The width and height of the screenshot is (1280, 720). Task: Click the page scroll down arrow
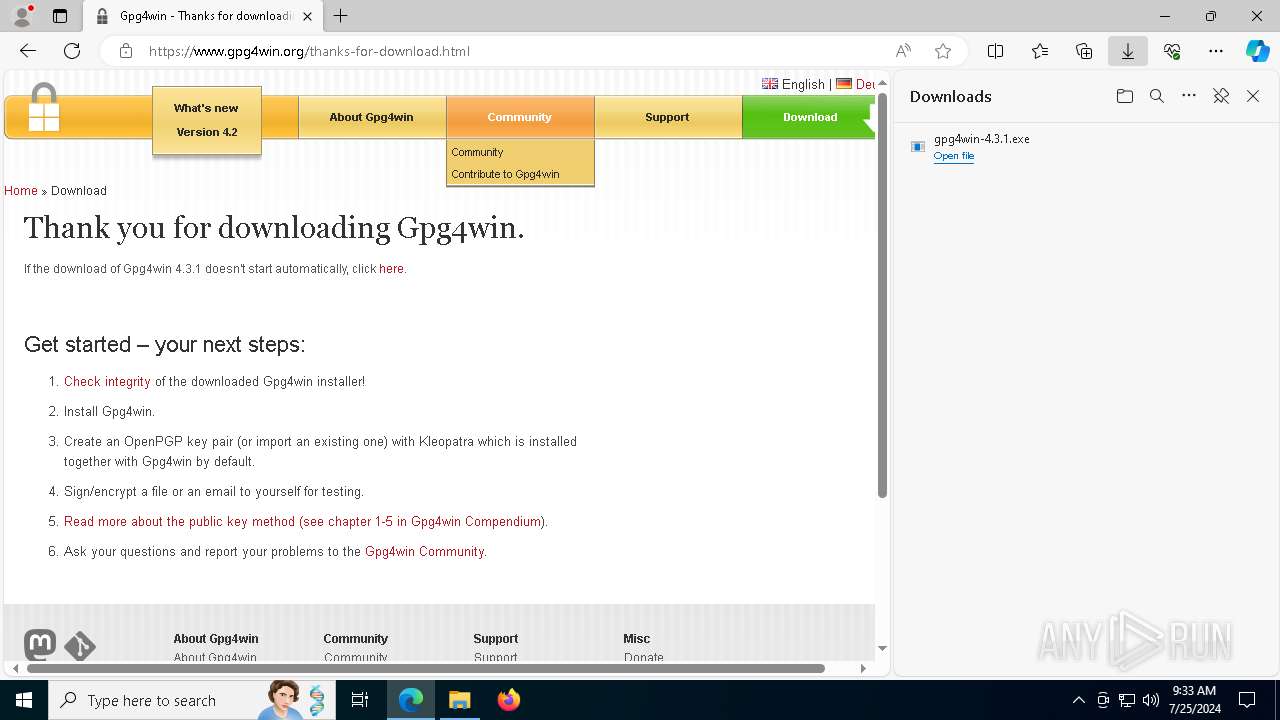coord(882,648)
